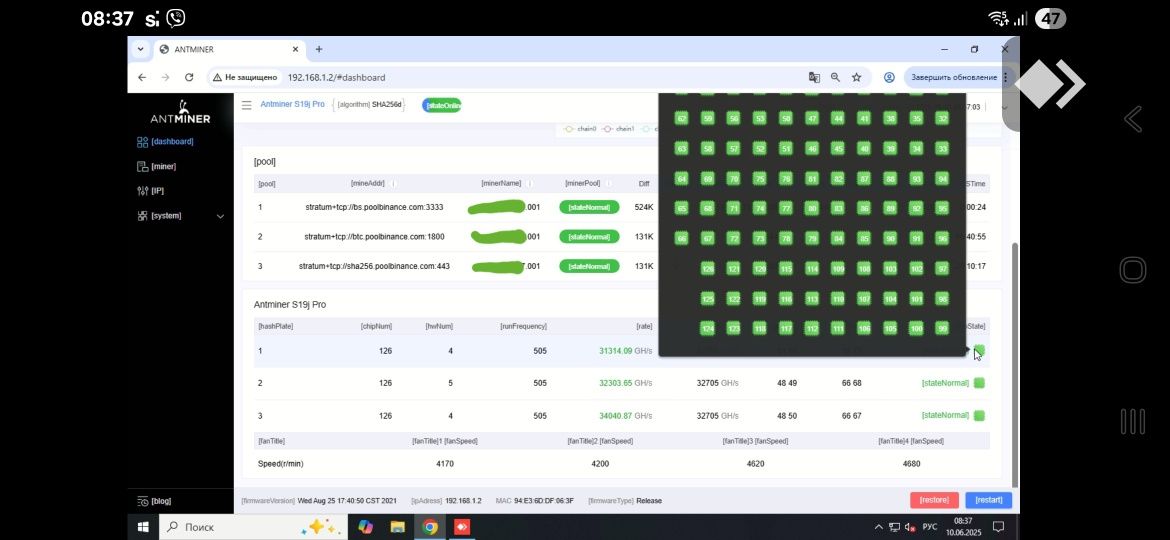The image size is (1170, 540).
Task: Click the Antminer logo
Action: pos(180,112)
